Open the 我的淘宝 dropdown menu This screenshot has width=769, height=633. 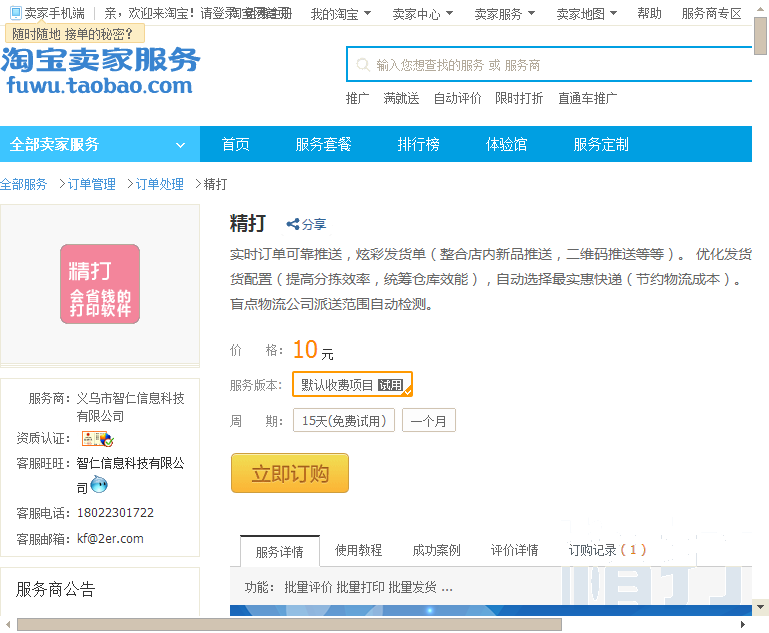pyautogui.click(x=340, y=14)
